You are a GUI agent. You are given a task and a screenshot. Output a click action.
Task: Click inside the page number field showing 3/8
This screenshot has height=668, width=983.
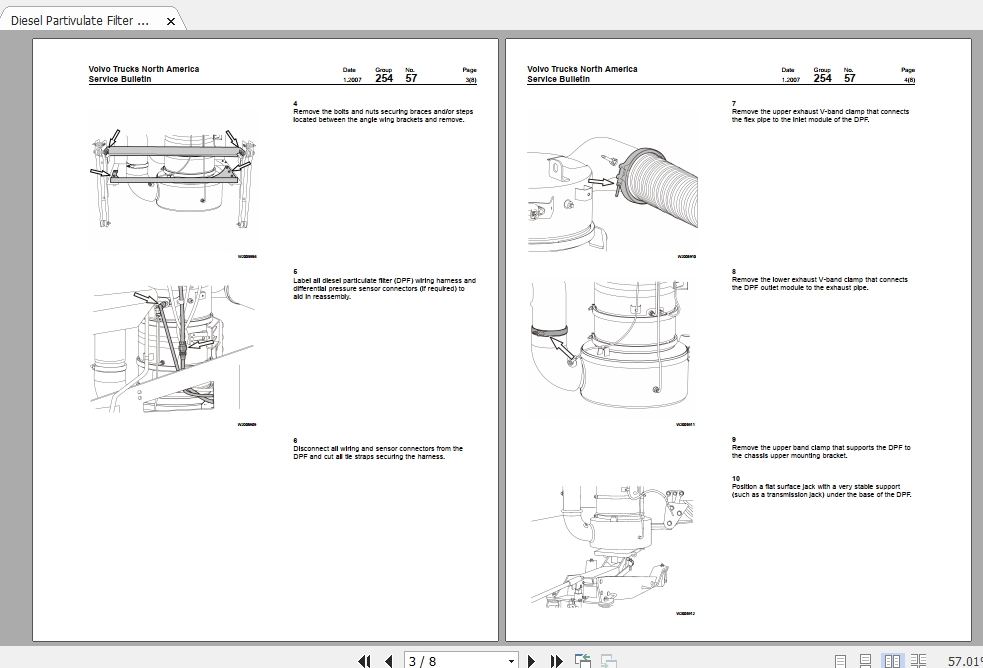point(440,661)
